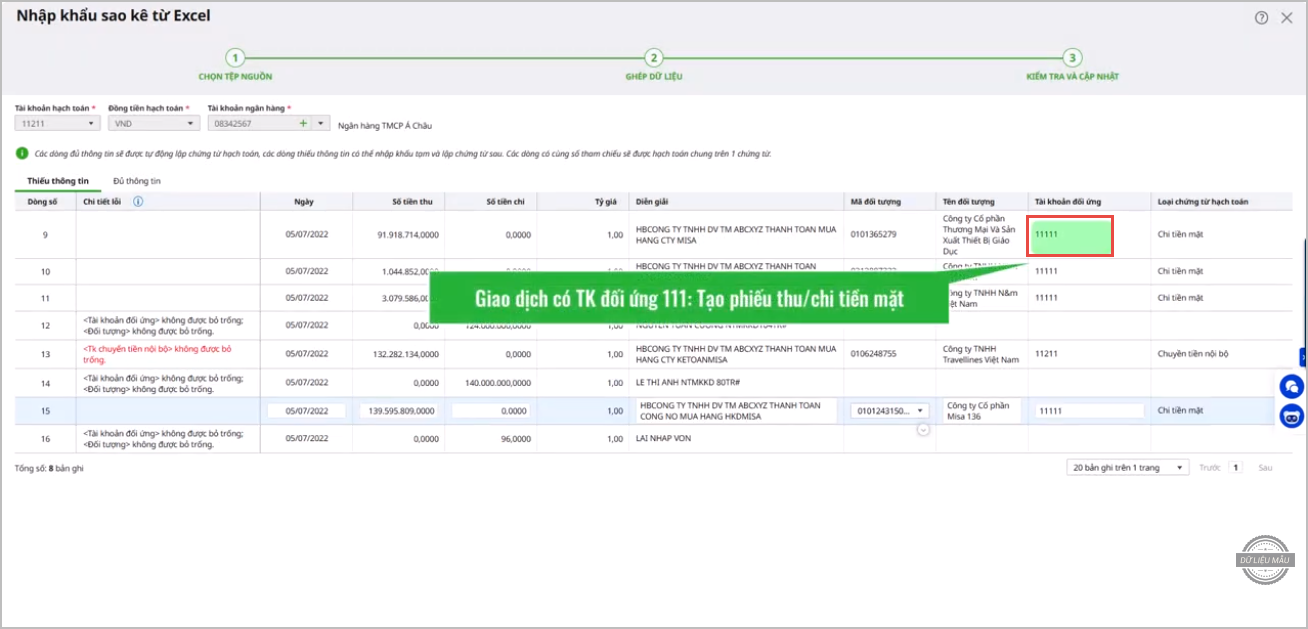
Task: Open the 20 bản ghi trên 1 trang dropdown
Action: [x=1127, y=467]
